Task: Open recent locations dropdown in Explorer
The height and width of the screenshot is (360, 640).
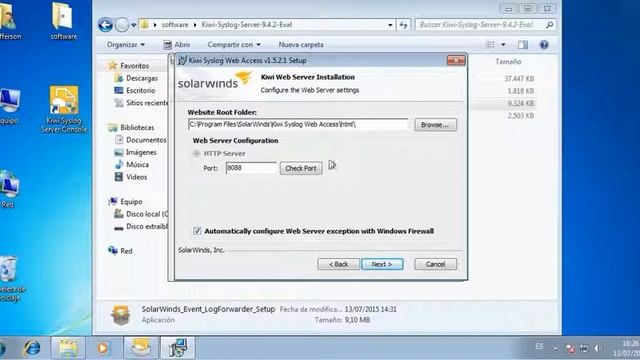Action: coord(133,25)
